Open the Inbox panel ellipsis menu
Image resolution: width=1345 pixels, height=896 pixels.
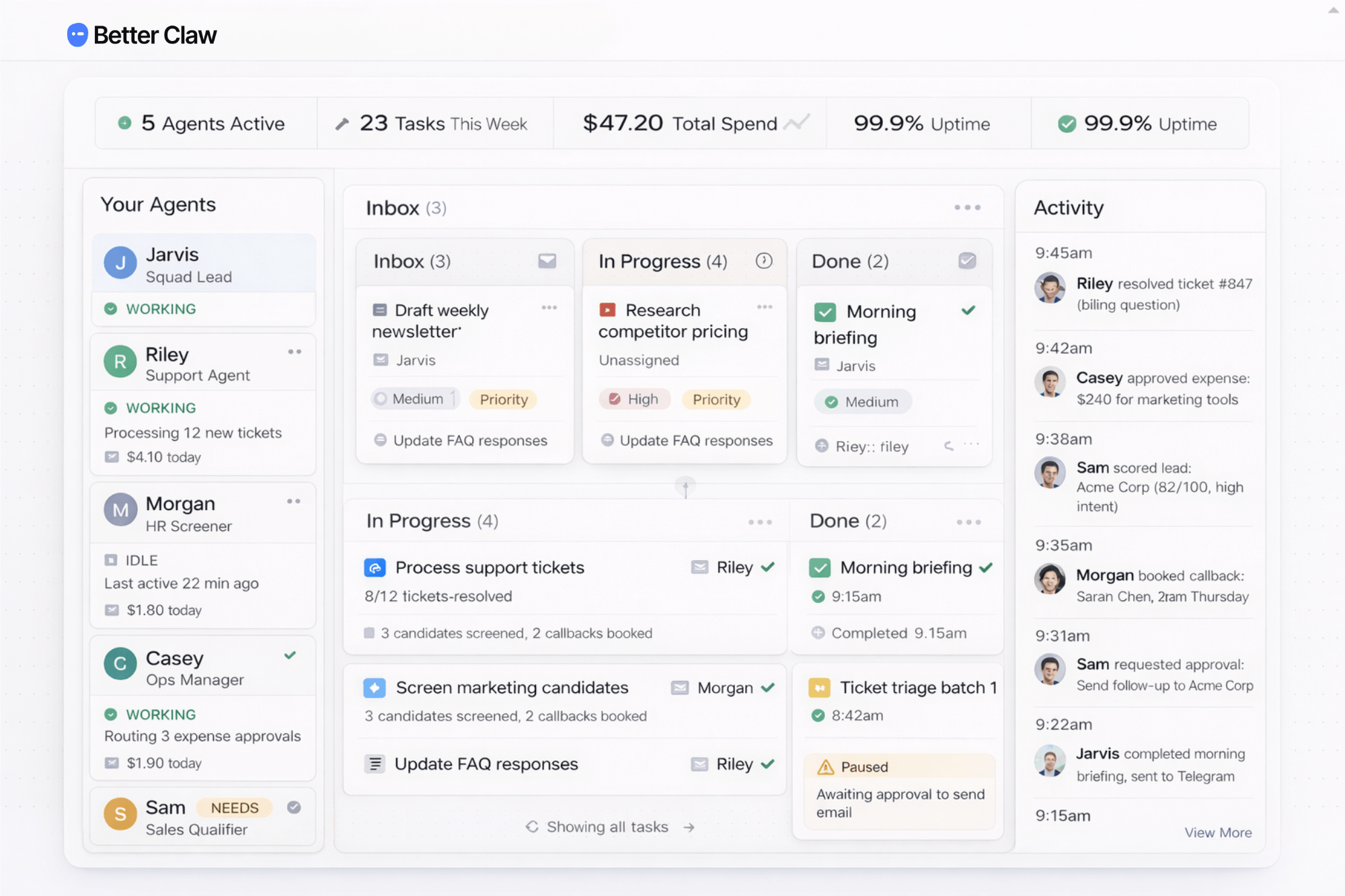point(967,208)
